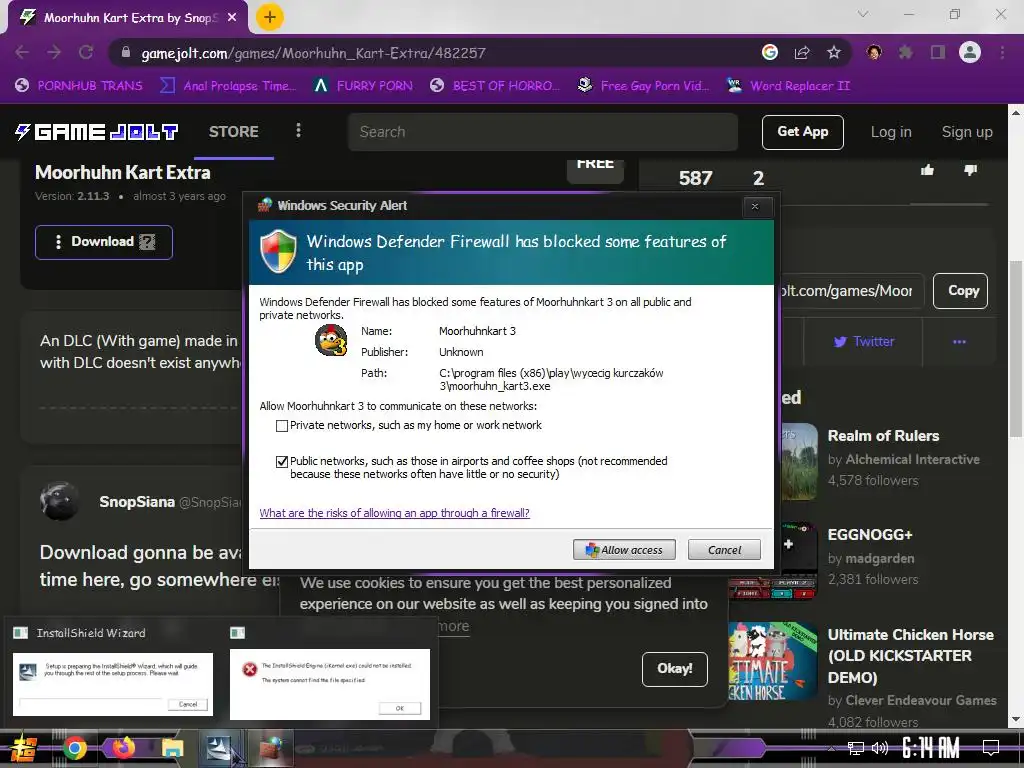
Task: Toggle the browser side panel icon
Action: pyautogui.click(x=938, y=53)
